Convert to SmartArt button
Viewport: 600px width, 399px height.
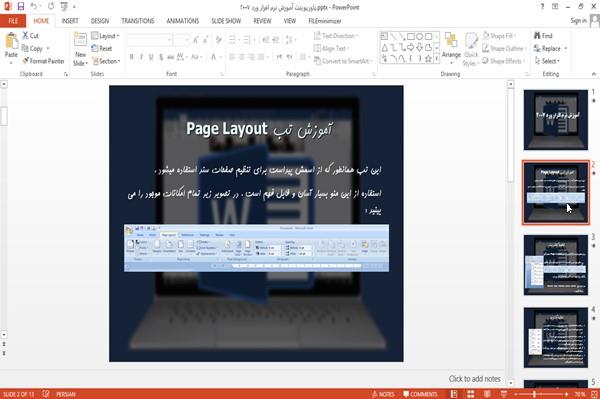342,61
